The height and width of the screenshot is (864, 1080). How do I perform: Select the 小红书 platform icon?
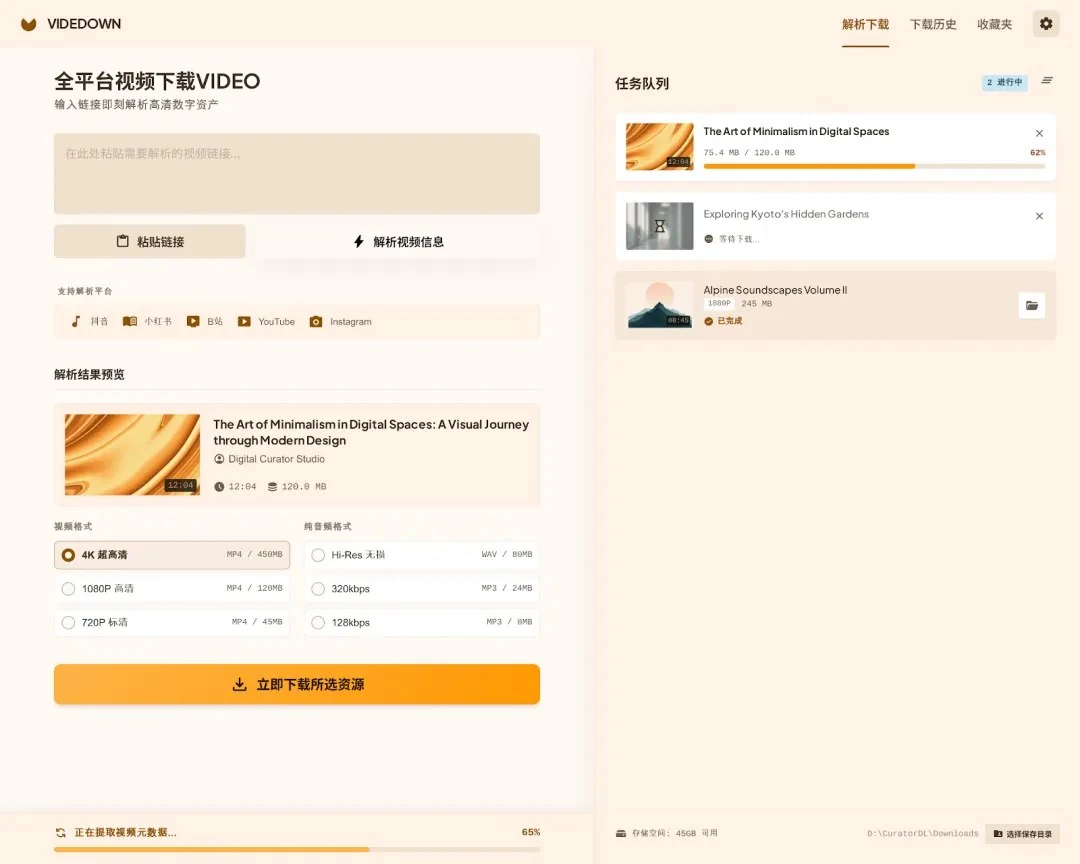click(x=129, y=321)
